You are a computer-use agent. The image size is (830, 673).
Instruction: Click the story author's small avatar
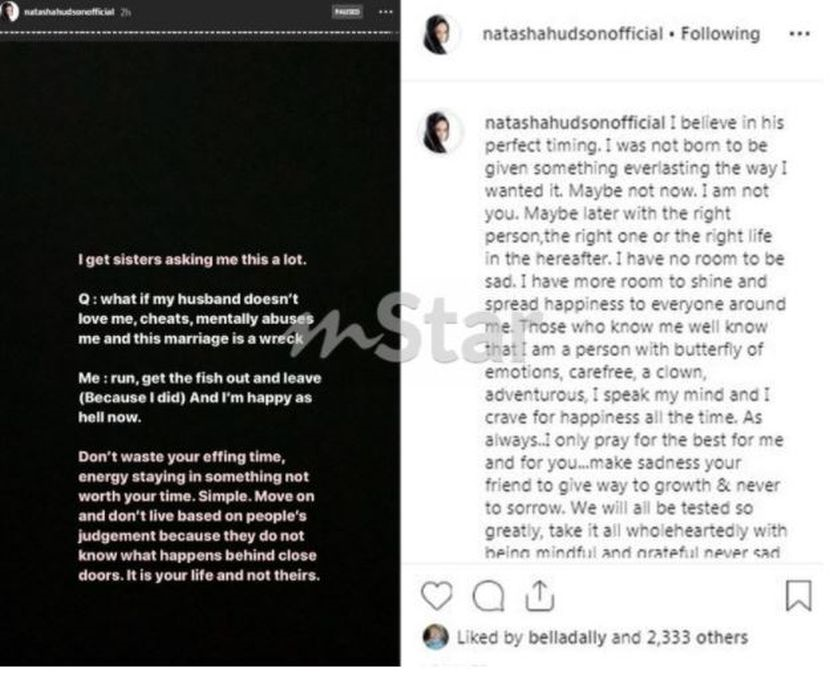pyautogui.click(x=9, y=11)
